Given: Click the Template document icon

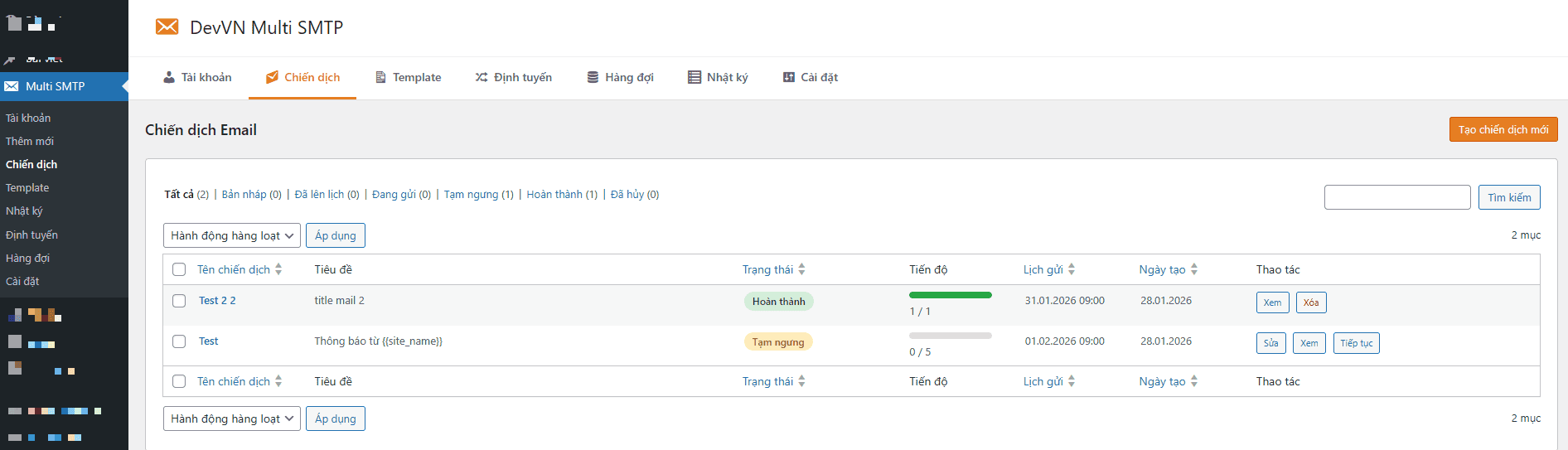Looking at the screenshot, I should click(x=380, y=77).
